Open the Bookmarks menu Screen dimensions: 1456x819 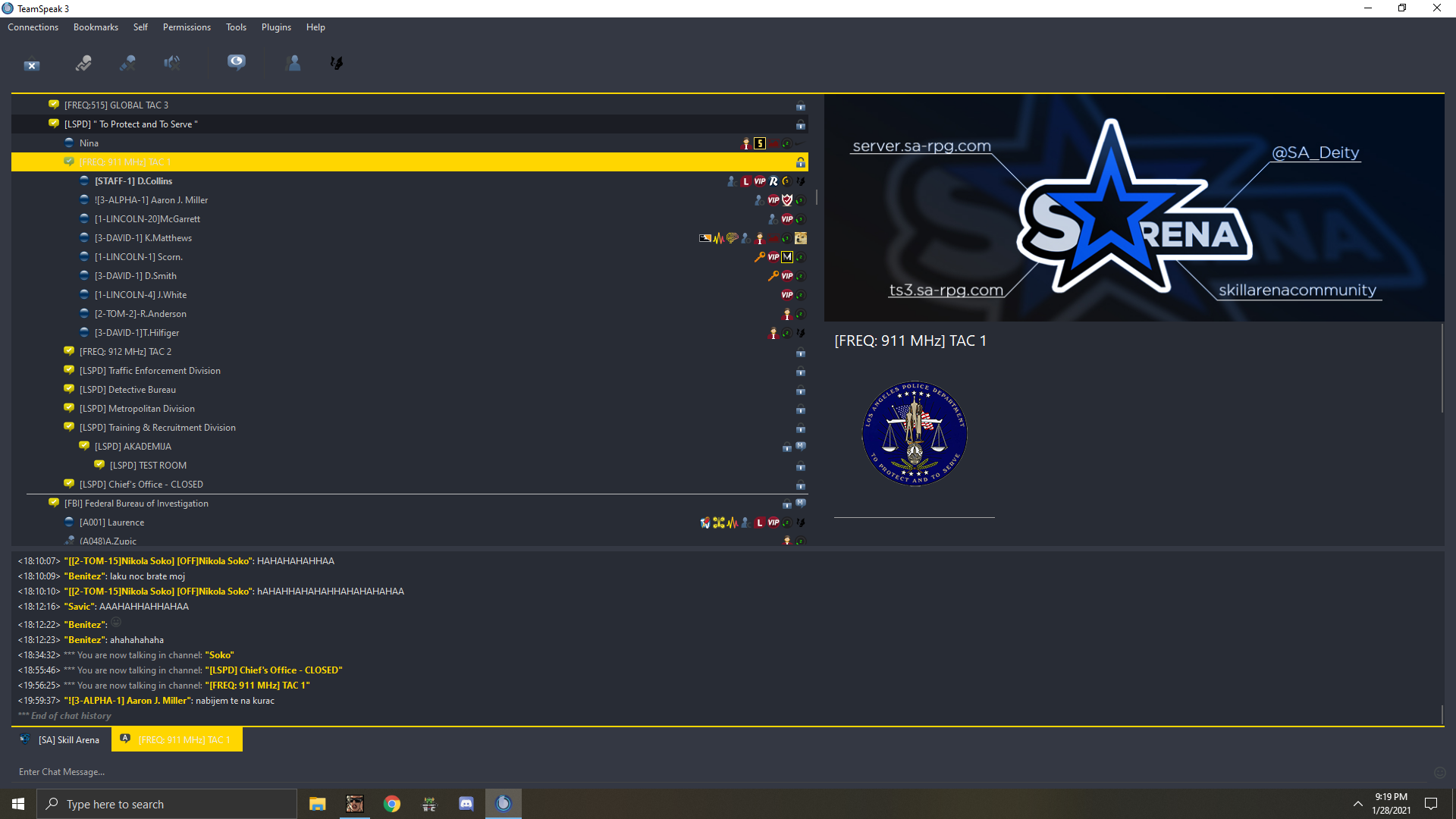96,27
